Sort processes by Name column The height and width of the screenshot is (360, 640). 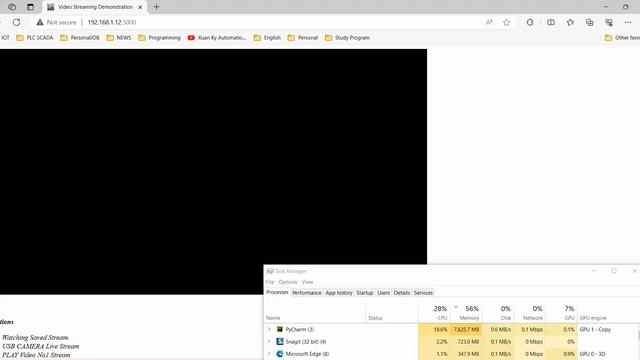[315, 313]
